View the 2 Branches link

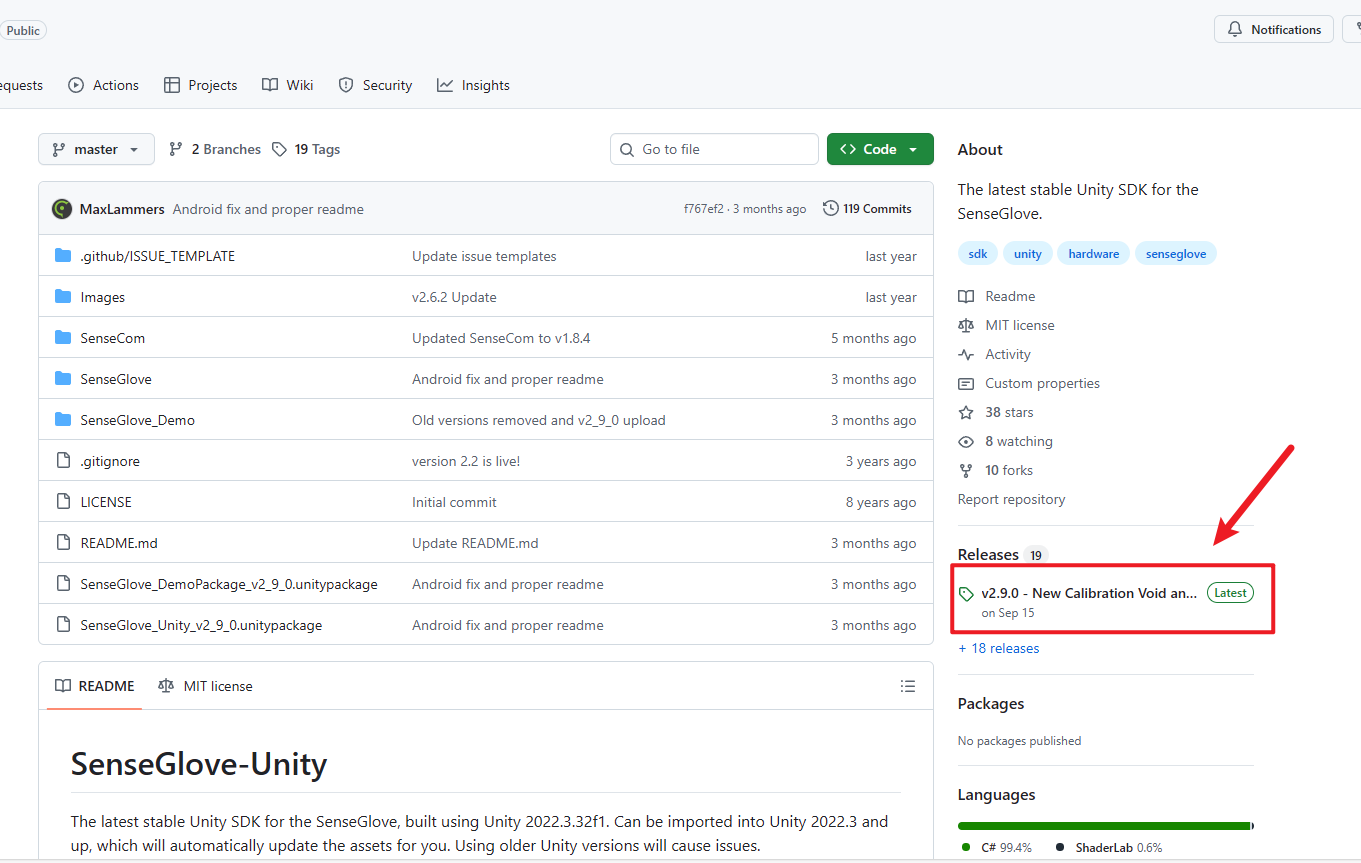(x=215, y=149)
